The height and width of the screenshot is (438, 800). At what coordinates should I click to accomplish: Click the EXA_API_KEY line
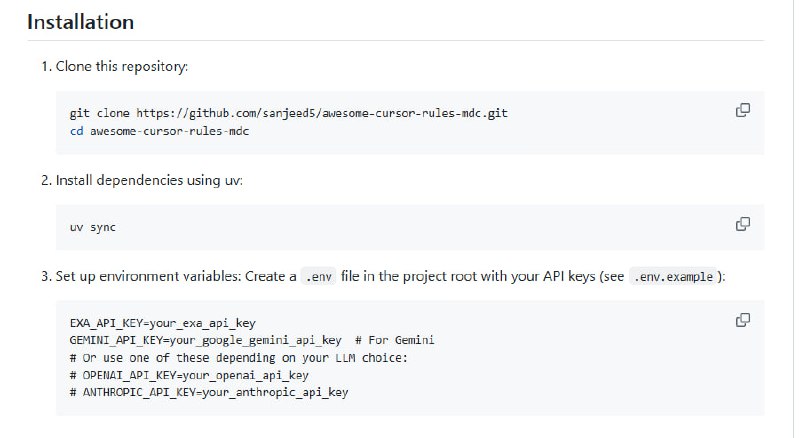coord(162,324)
